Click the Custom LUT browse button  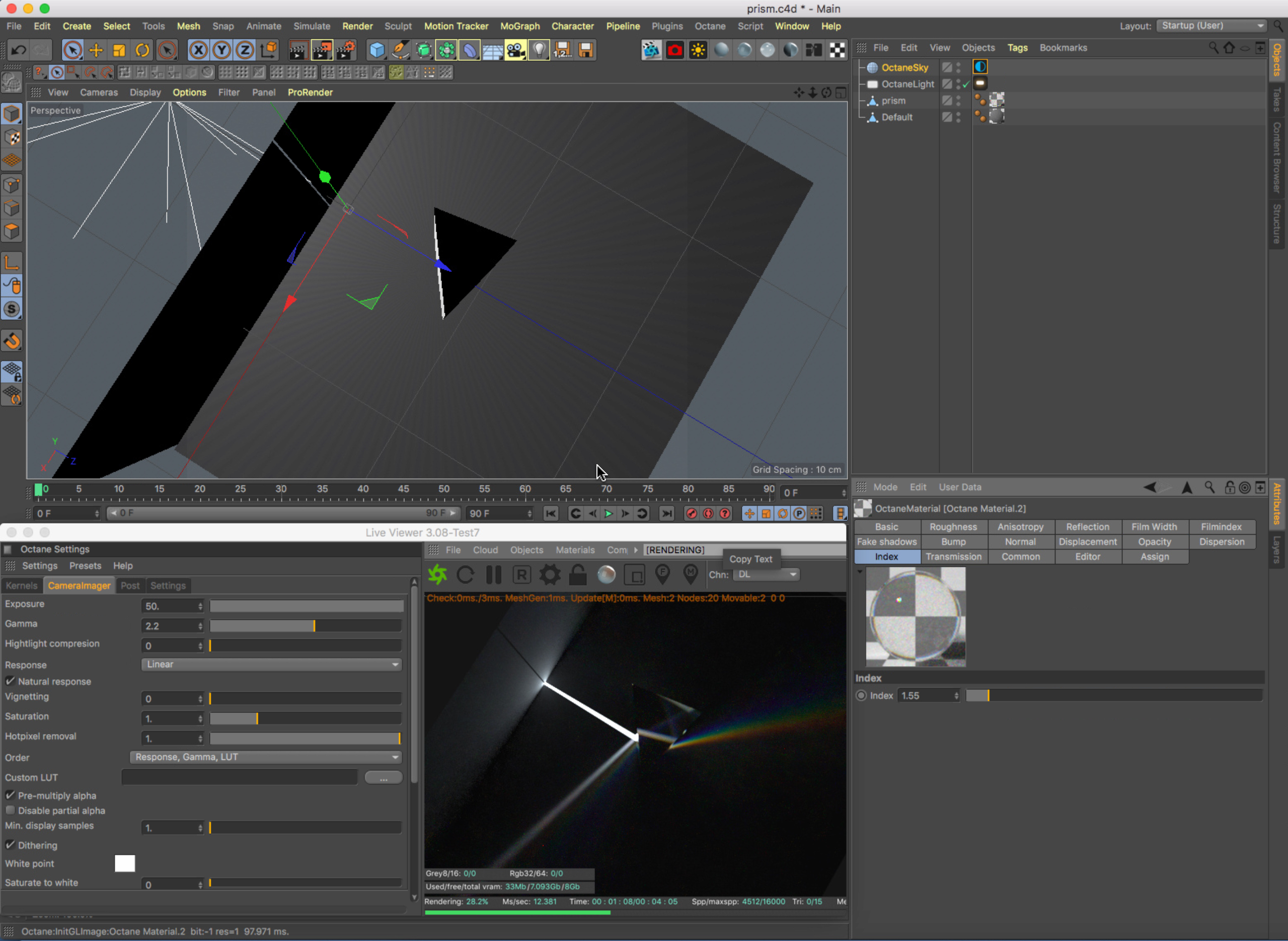[383, 778]
